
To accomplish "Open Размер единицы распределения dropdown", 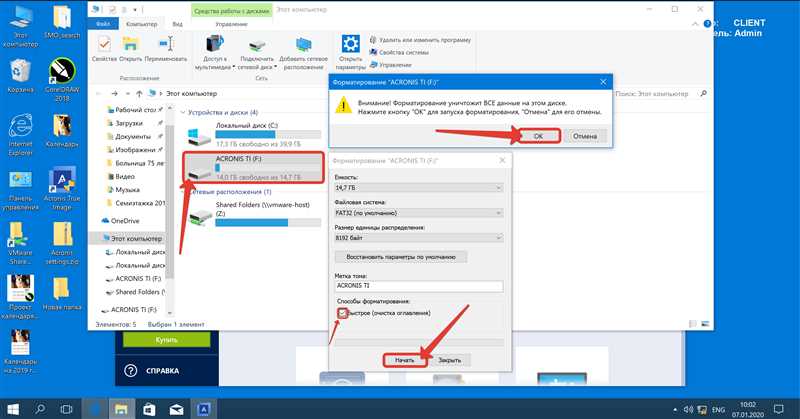I will (x=418, y=238).
